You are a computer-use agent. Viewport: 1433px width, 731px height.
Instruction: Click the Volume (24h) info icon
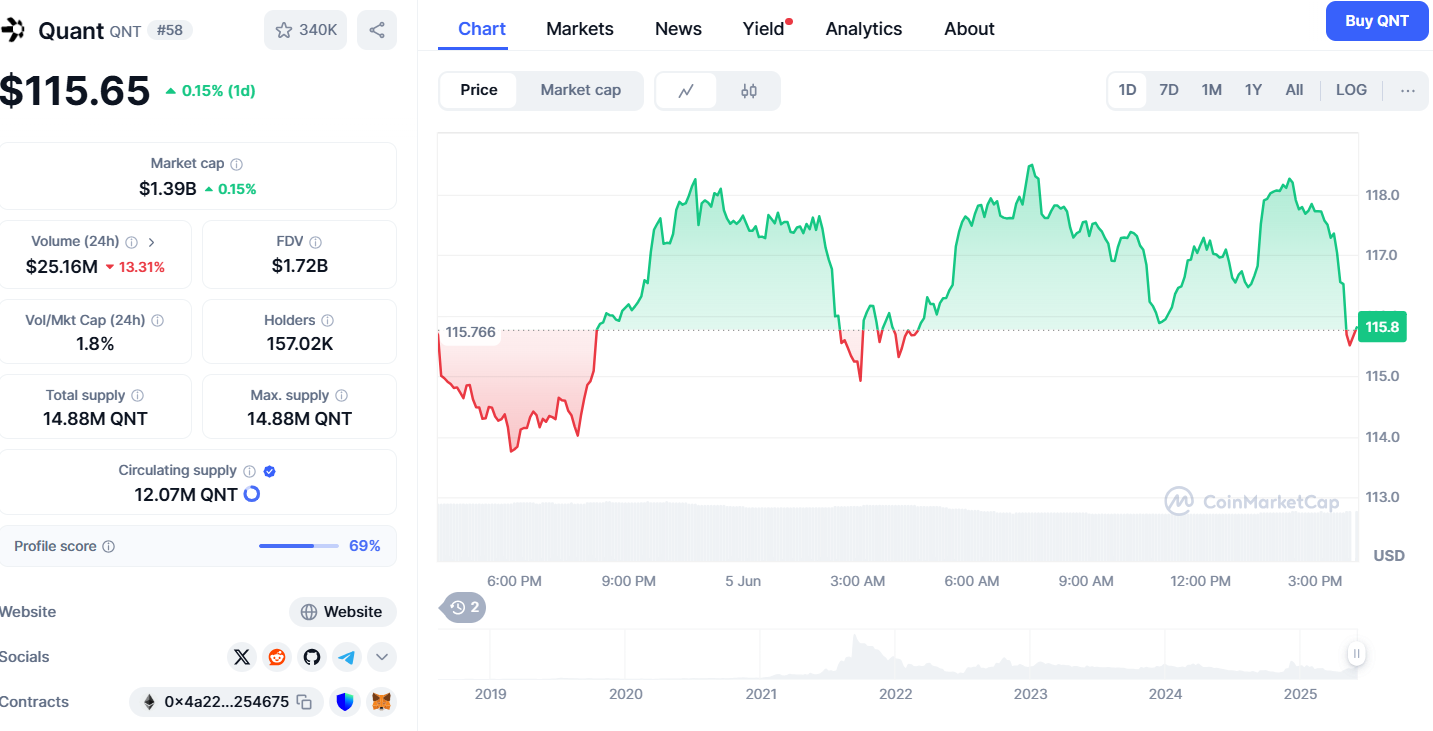(x=132, y=242)
